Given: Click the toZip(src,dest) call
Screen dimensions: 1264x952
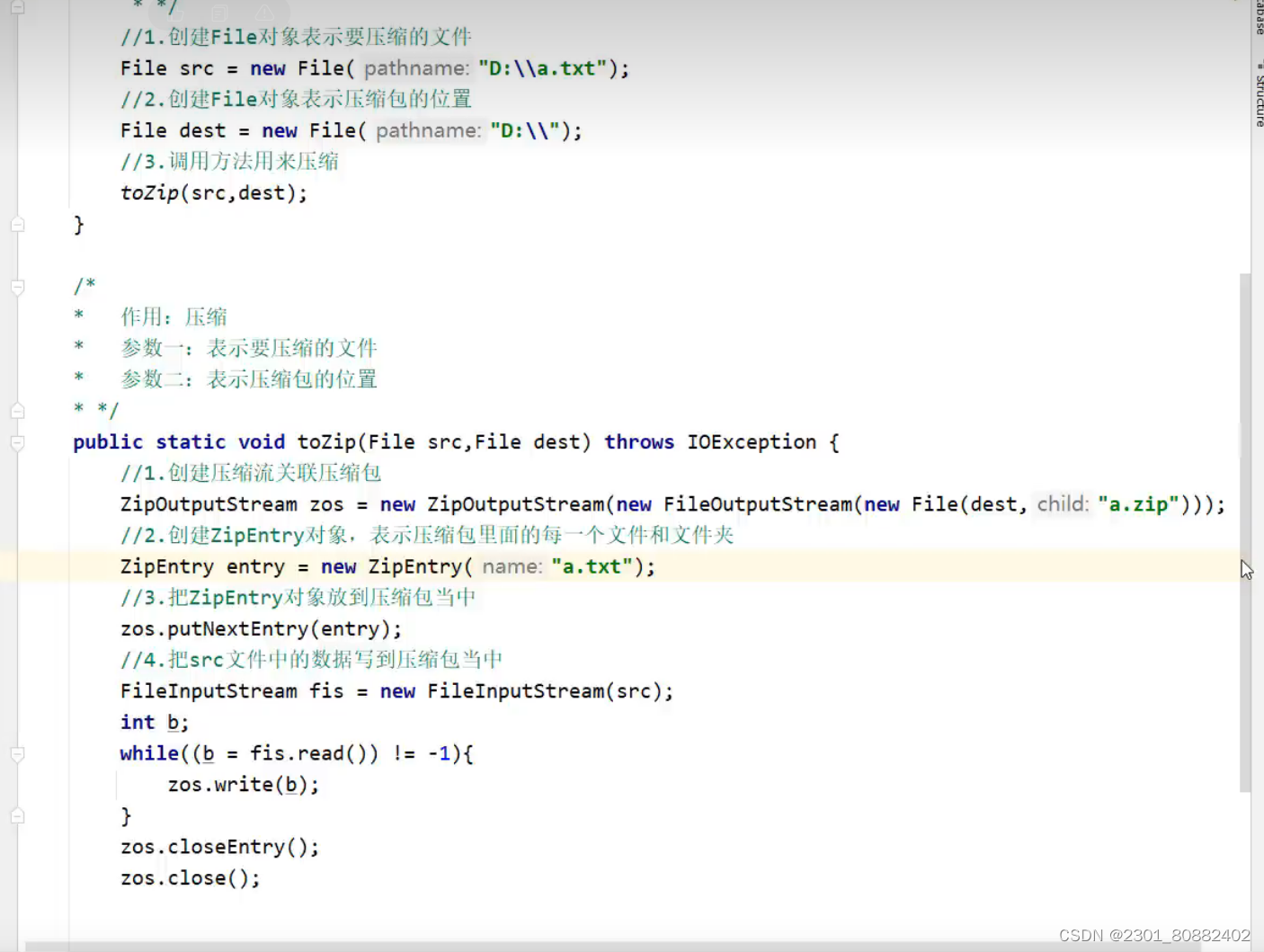Looking at the screenshot, I should point(213,193).
